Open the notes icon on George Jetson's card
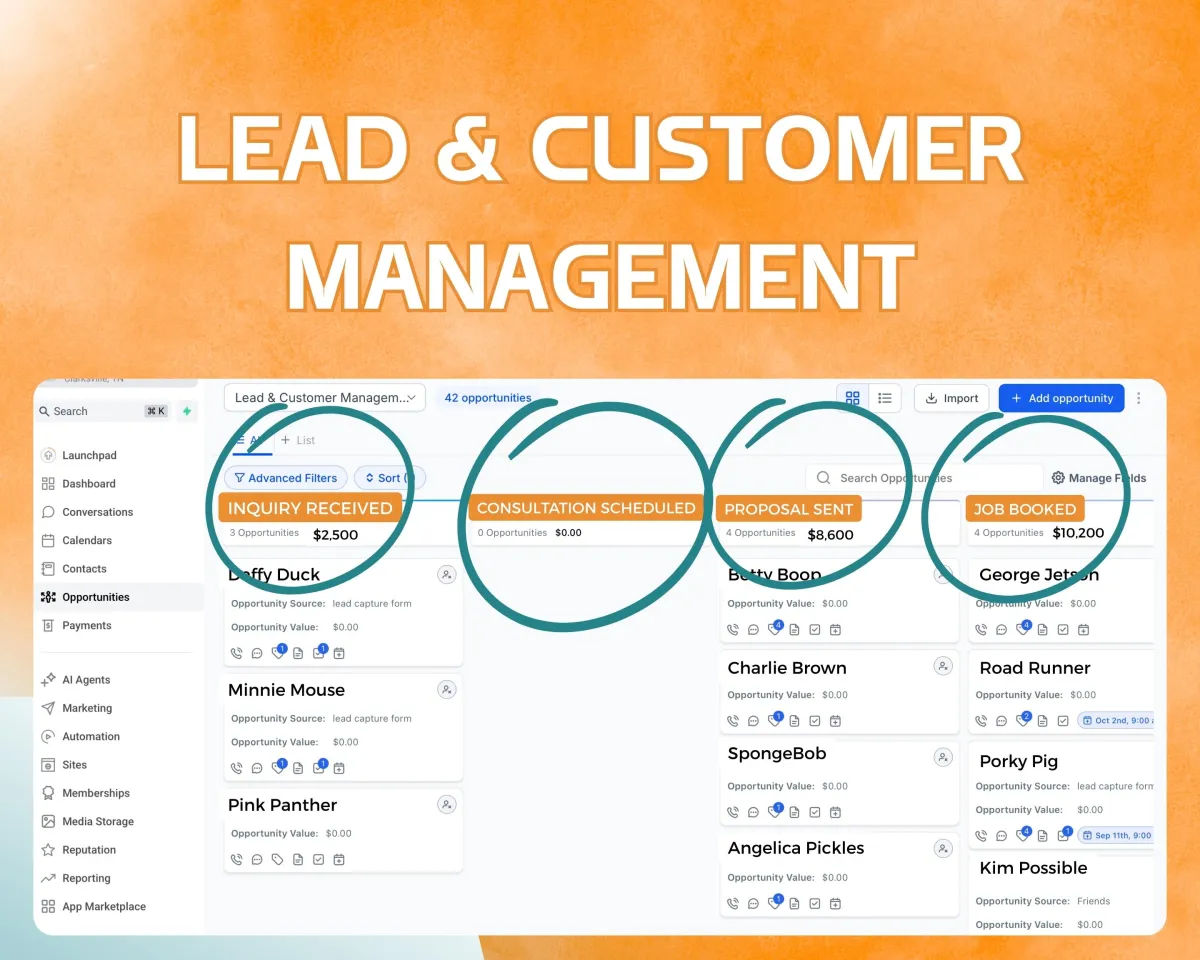The image size is (1200, 960). (1042, 629)
